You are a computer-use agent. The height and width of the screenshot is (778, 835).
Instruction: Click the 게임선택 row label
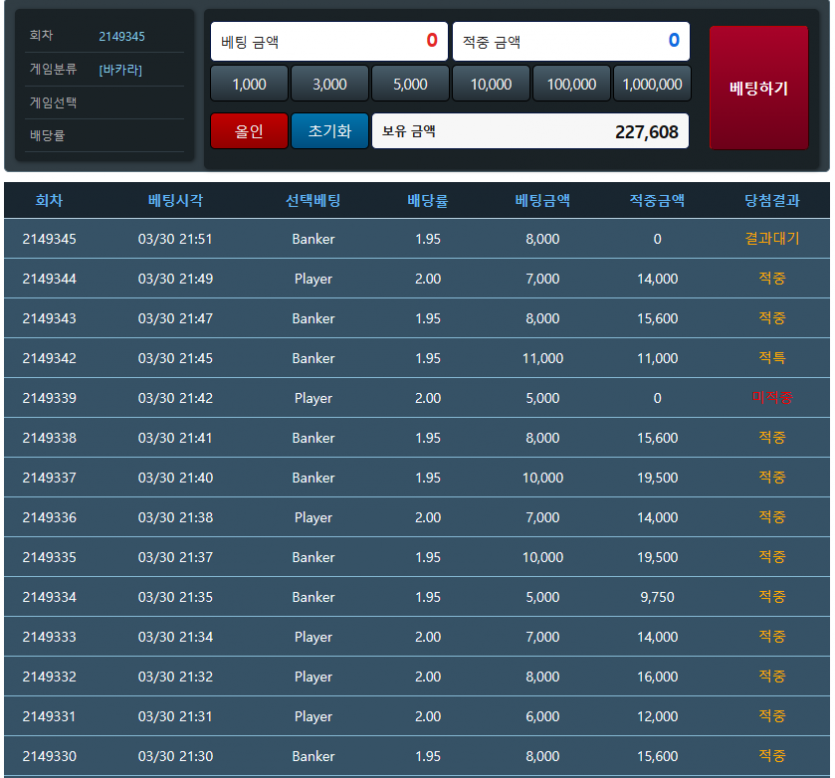pos(53,102)
